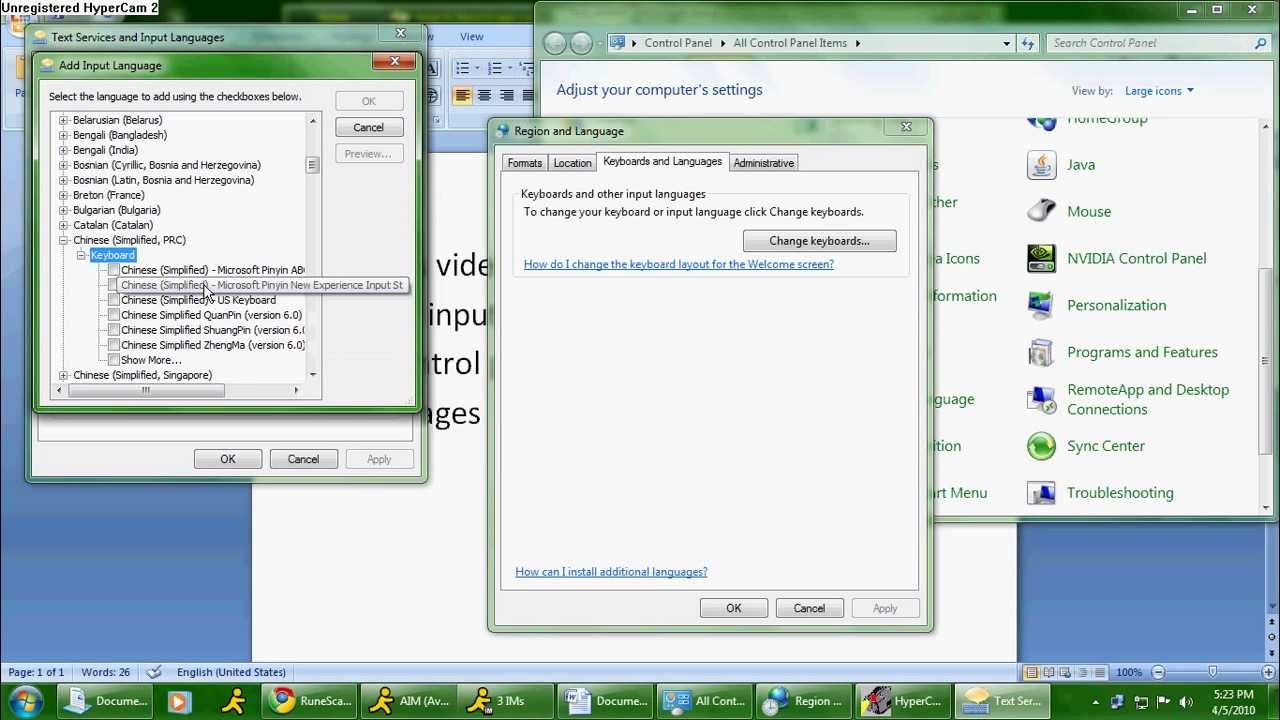This screenshot has height=720, width=1280.
Task: Click Change keyboards button
Action: 819,241
